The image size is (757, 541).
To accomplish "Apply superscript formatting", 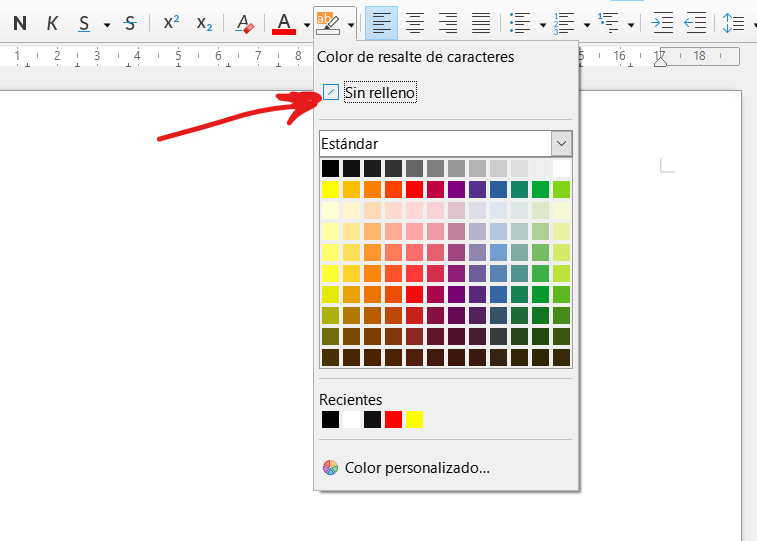I will coord(171,22).
